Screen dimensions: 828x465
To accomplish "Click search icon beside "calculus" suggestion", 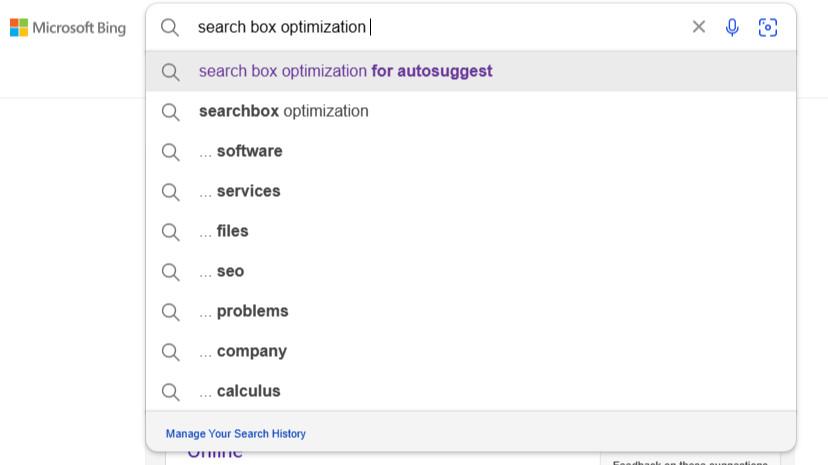I will click(x=171, y=391).
